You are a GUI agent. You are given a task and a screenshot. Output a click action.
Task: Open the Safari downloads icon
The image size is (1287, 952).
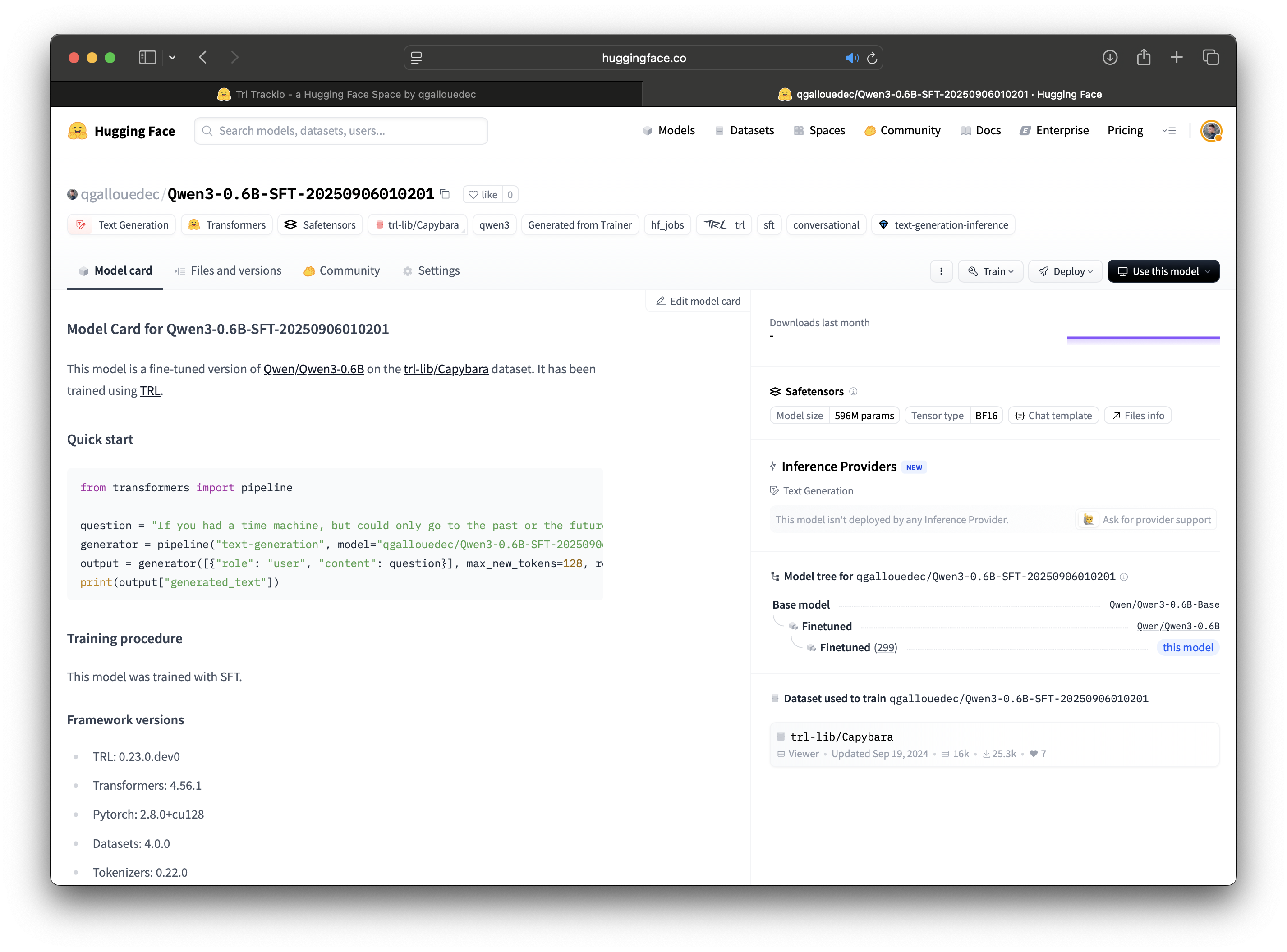click(x=1109, y=58)
